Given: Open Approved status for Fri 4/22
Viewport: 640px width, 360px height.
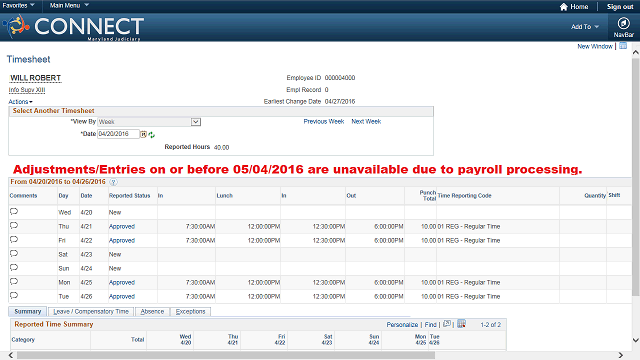Looking at the screenshot, I should pos(122,240).
